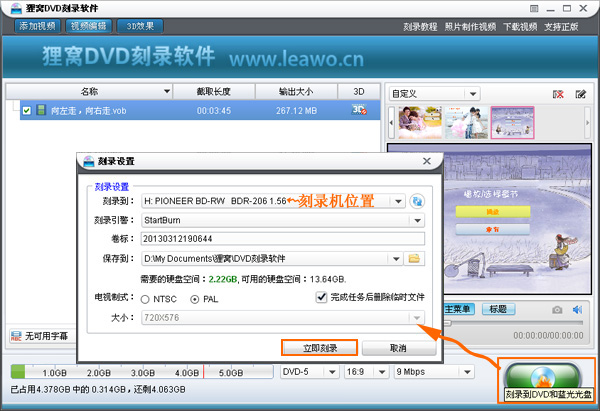Image resolution: width=600 pixels, height=411 pixels.
Task: Open the 名称 column dropdown arrow
Action: (x=166, y=91)
